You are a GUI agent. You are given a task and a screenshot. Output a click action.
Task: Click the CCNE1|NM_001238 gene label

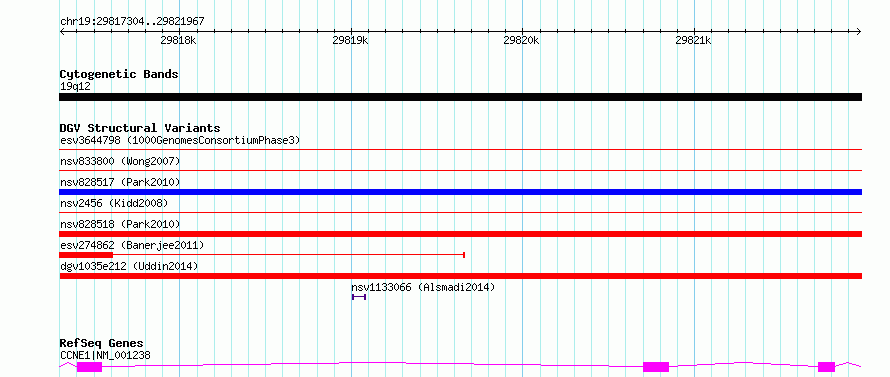[105, 355]
